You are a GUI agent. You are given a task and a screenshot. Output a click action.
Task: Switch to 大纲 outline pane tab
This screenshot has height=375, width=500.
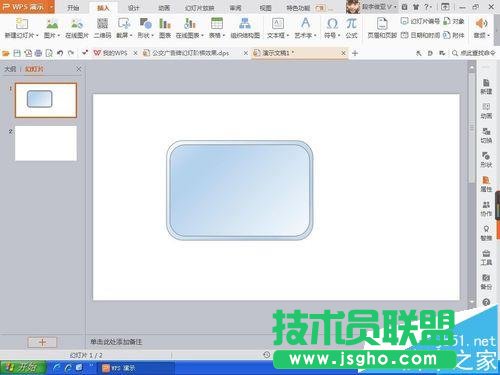(x=10, y=69)
